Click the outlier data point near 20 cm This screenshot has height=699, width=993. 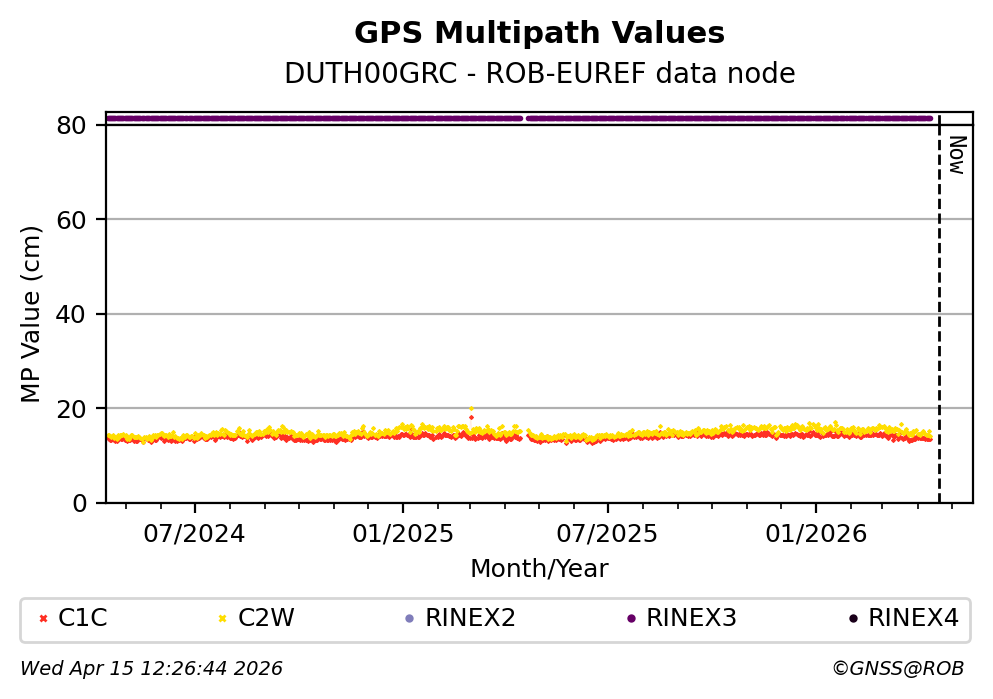471,411
